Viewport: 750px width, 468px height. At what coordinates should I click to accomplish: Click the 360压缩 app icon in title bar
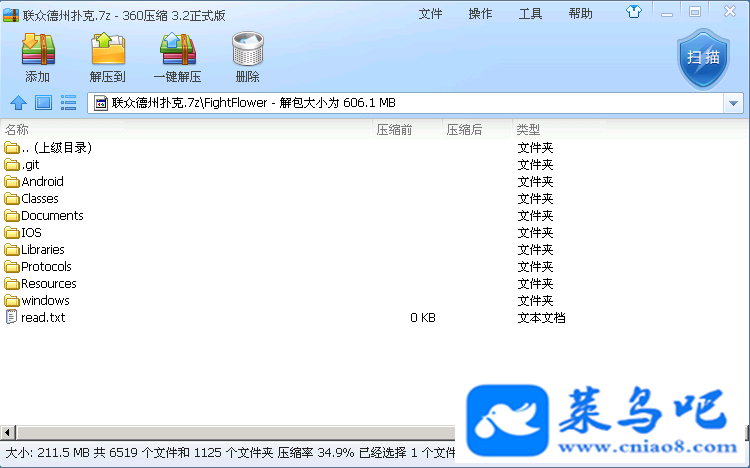point(11,15)
